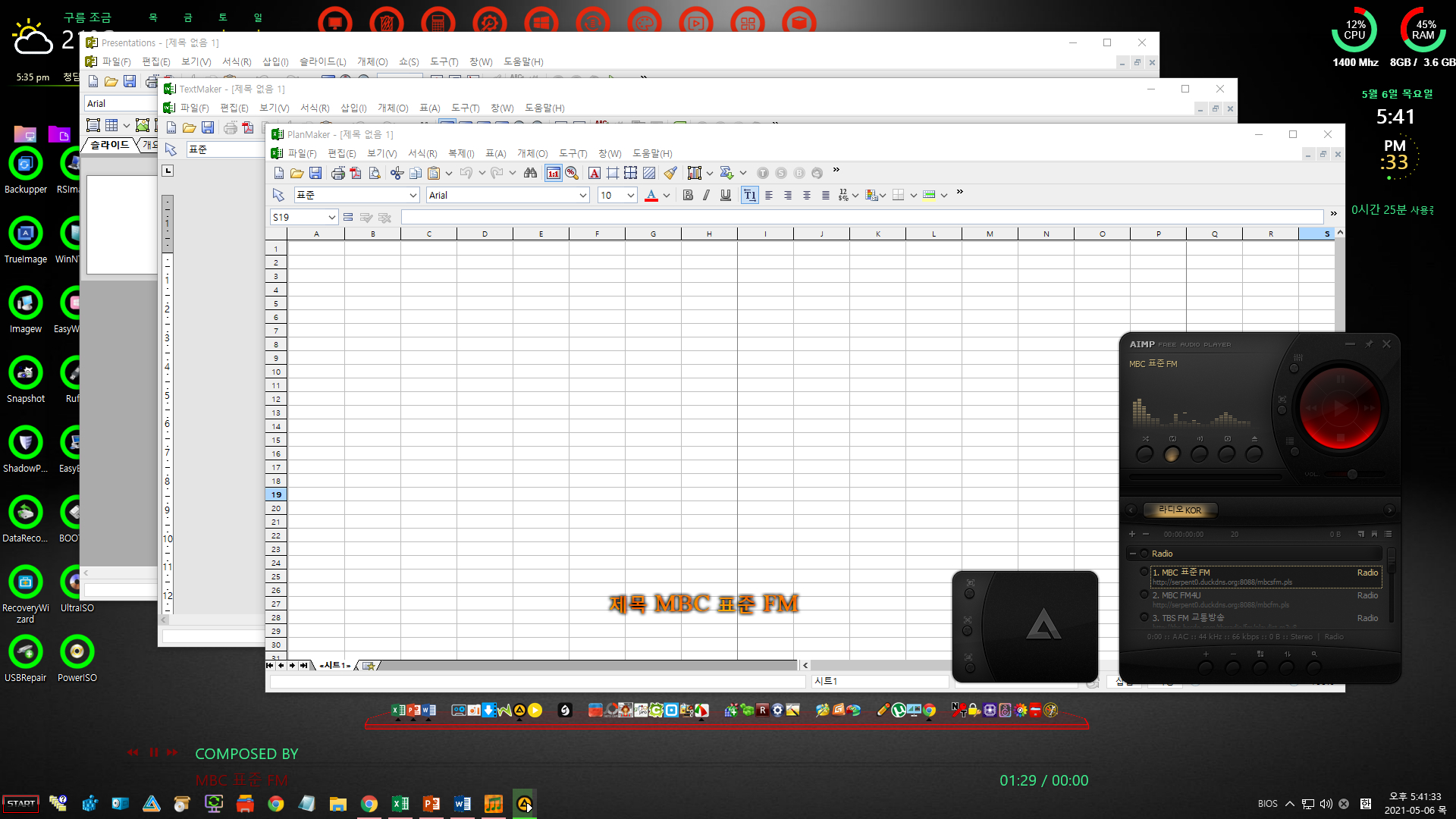Align cell content left in PlanMaker
Screen dimensions: 1456x819
point(769,195)
